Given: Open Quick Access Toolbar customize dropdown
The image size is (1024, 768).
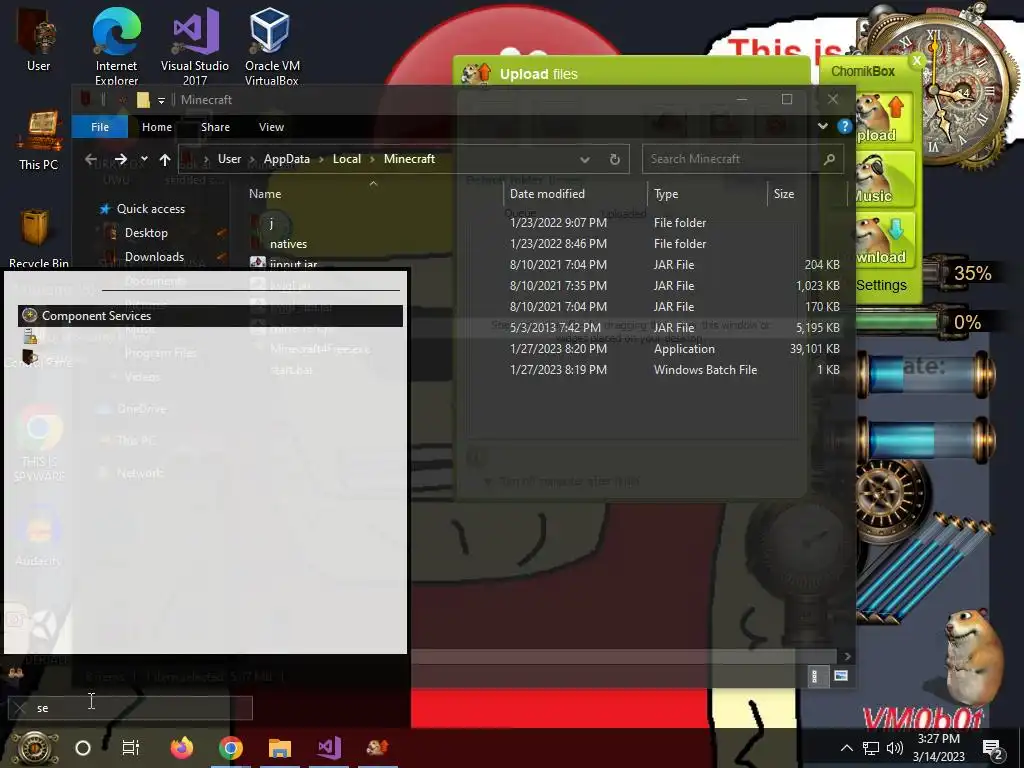Looking at the screenshot, I should click(x=161, y=101).
